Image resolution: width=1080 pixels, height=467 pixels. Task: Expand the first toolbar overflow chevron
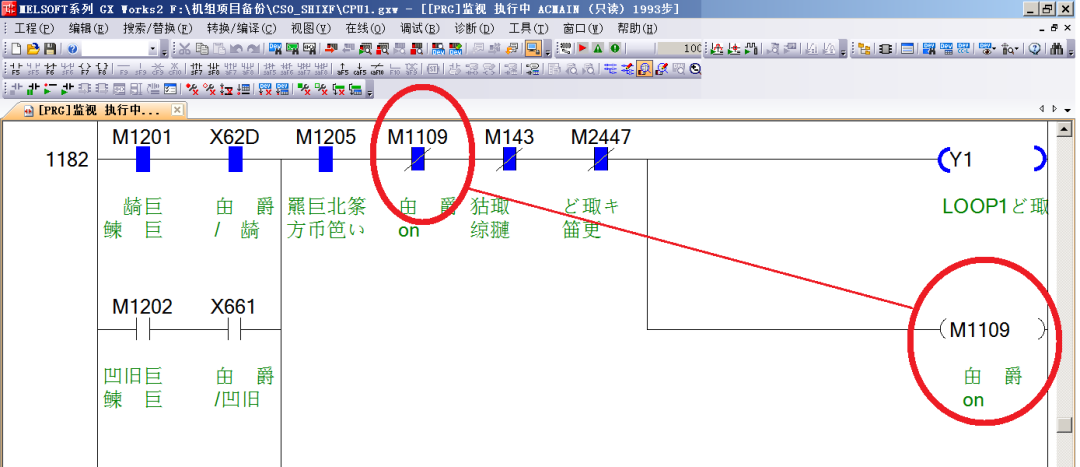[164, 50]
